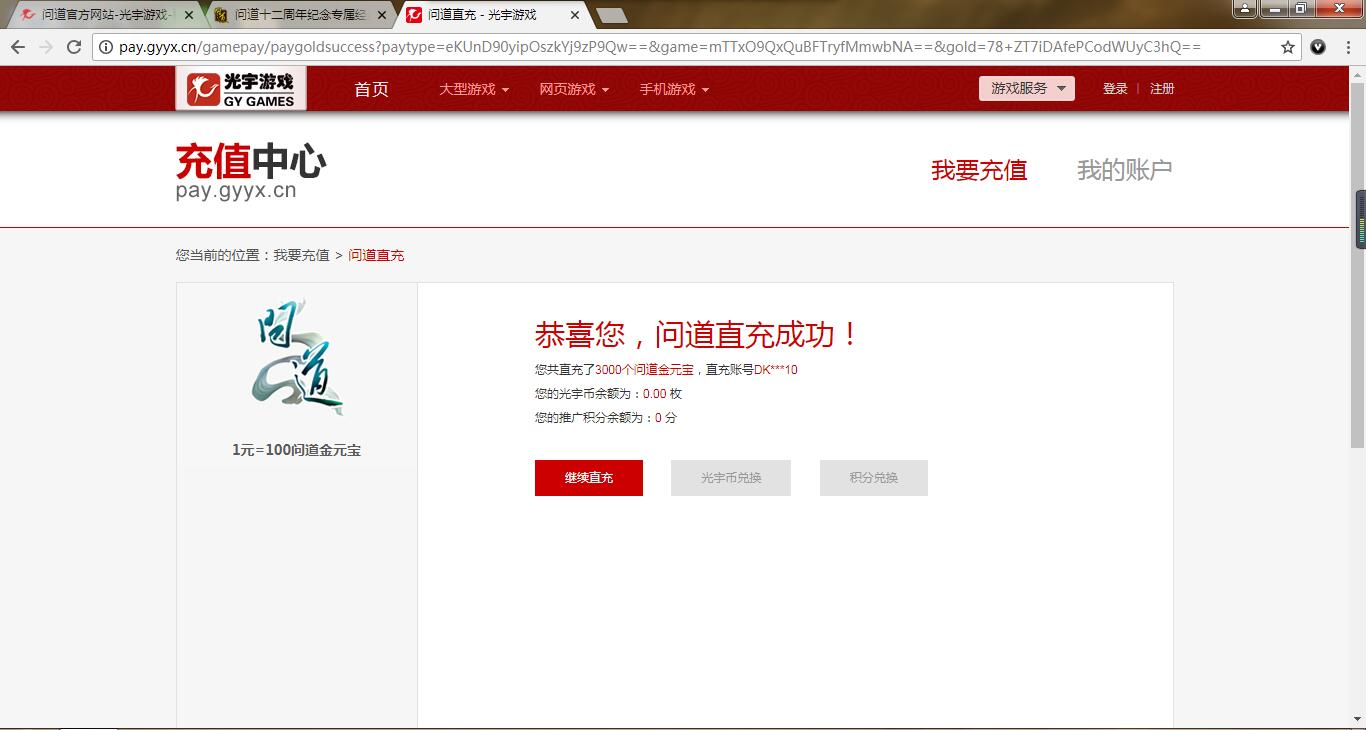Select the 我要充值 tab

point(979,170)
